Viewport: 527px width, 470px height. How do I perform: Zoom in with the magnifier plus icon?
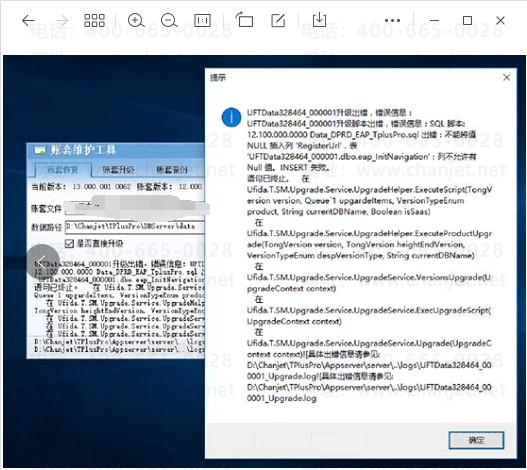[x=136, y=21]
